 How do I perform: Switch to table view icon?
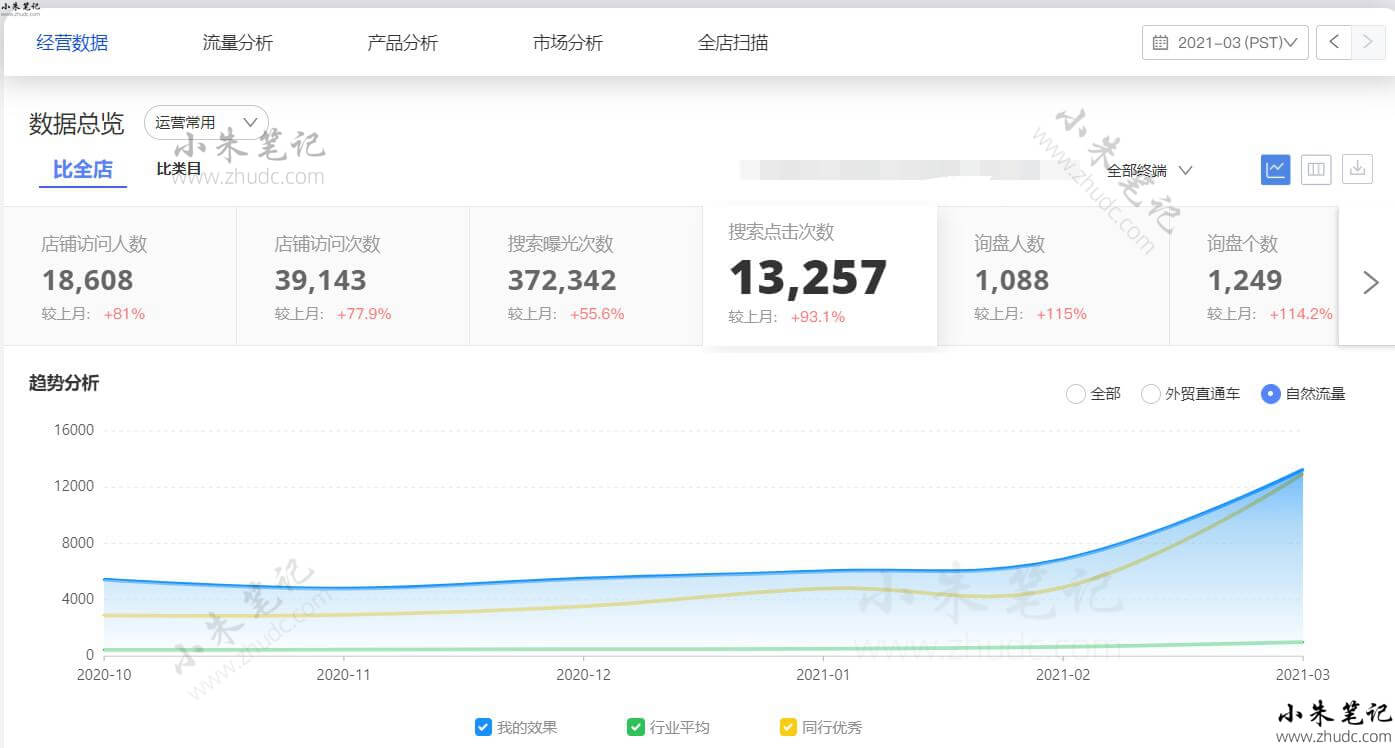click(x=1316, y=170)
